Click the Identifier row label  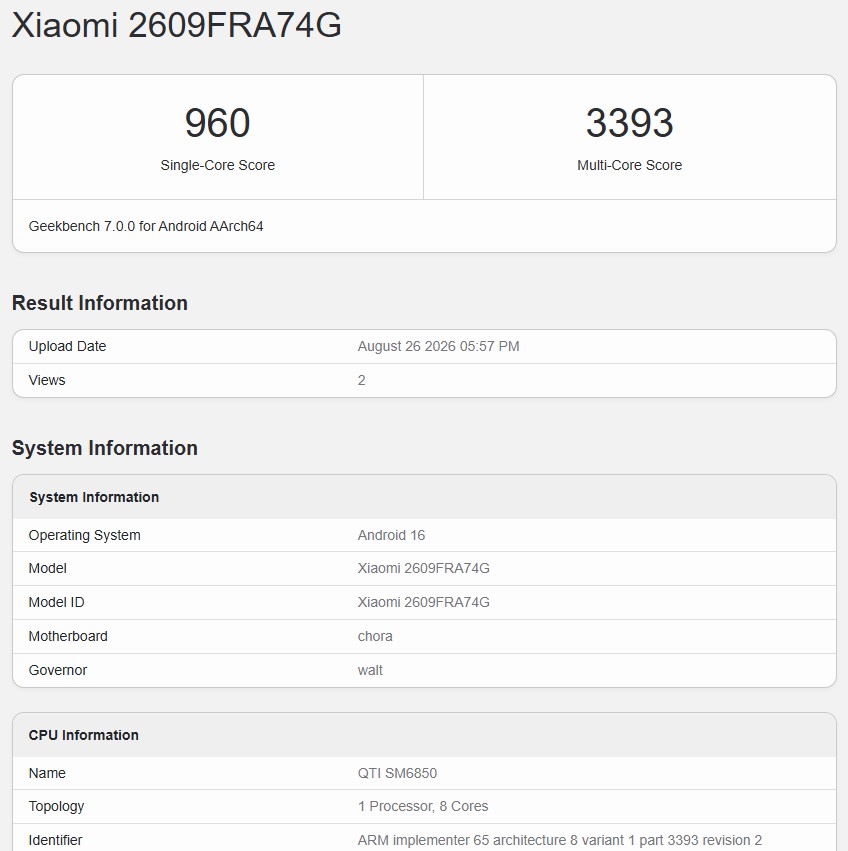point(55,840)
